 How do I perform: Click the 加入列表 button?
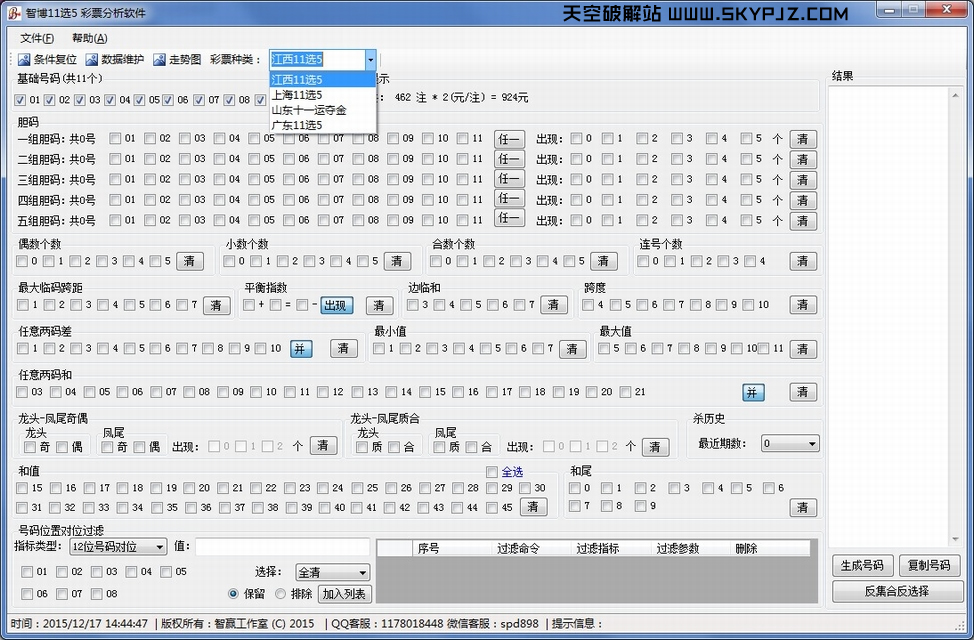[x=344, y=594]
